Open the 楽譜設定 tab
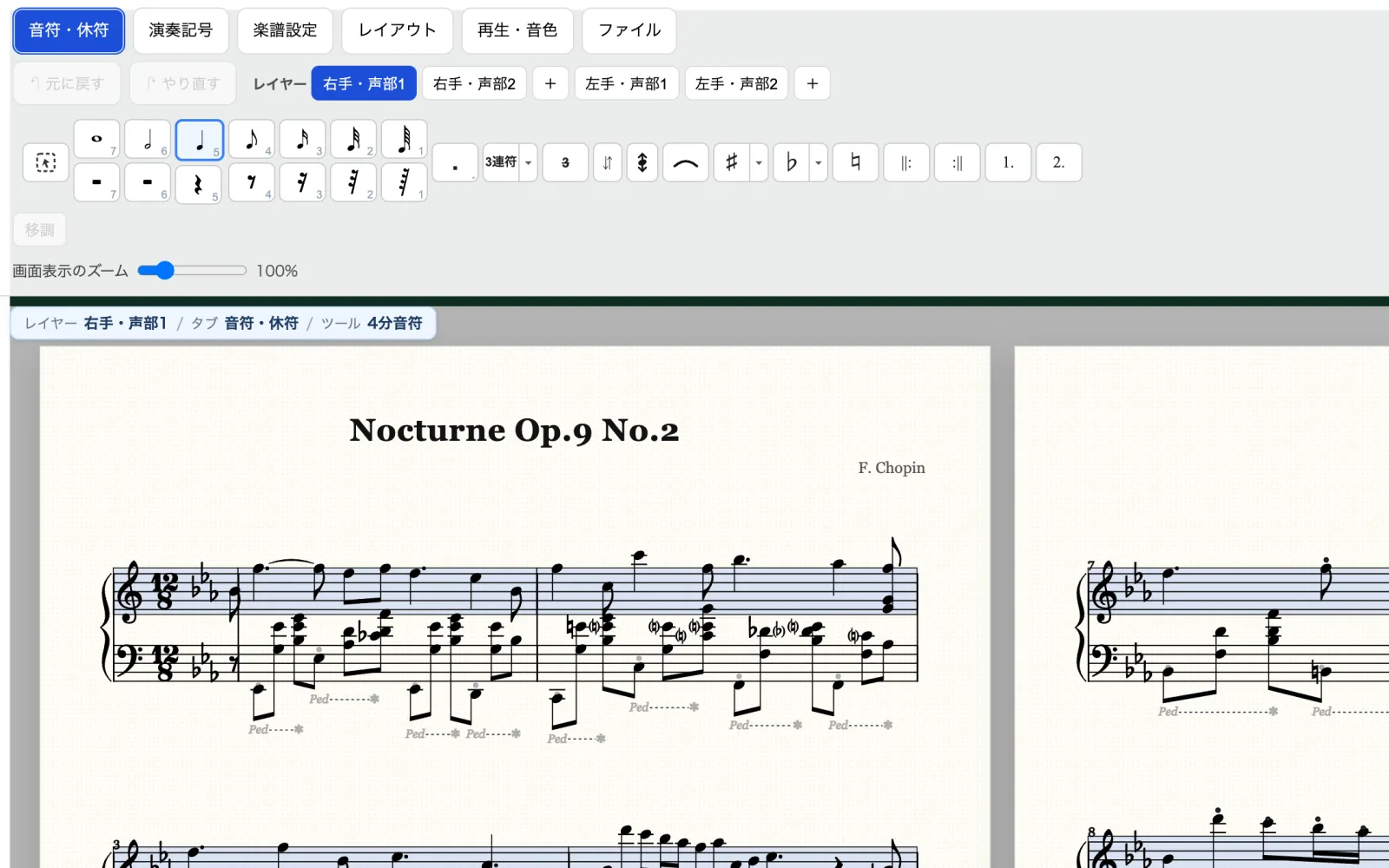1389x868 pixels. (x=285, y=30)
